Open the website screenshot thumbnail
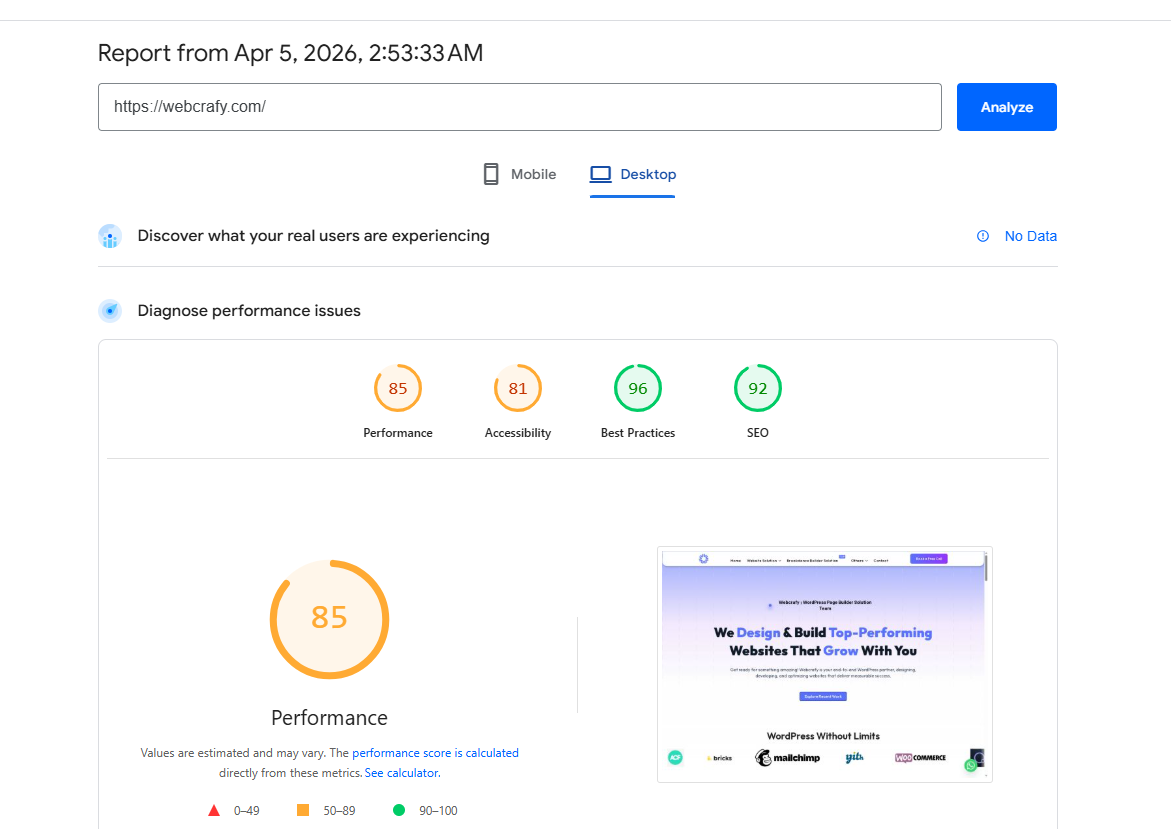This screenshot has width=1171, height=829. pyautogui.click(x=824, y=664)
